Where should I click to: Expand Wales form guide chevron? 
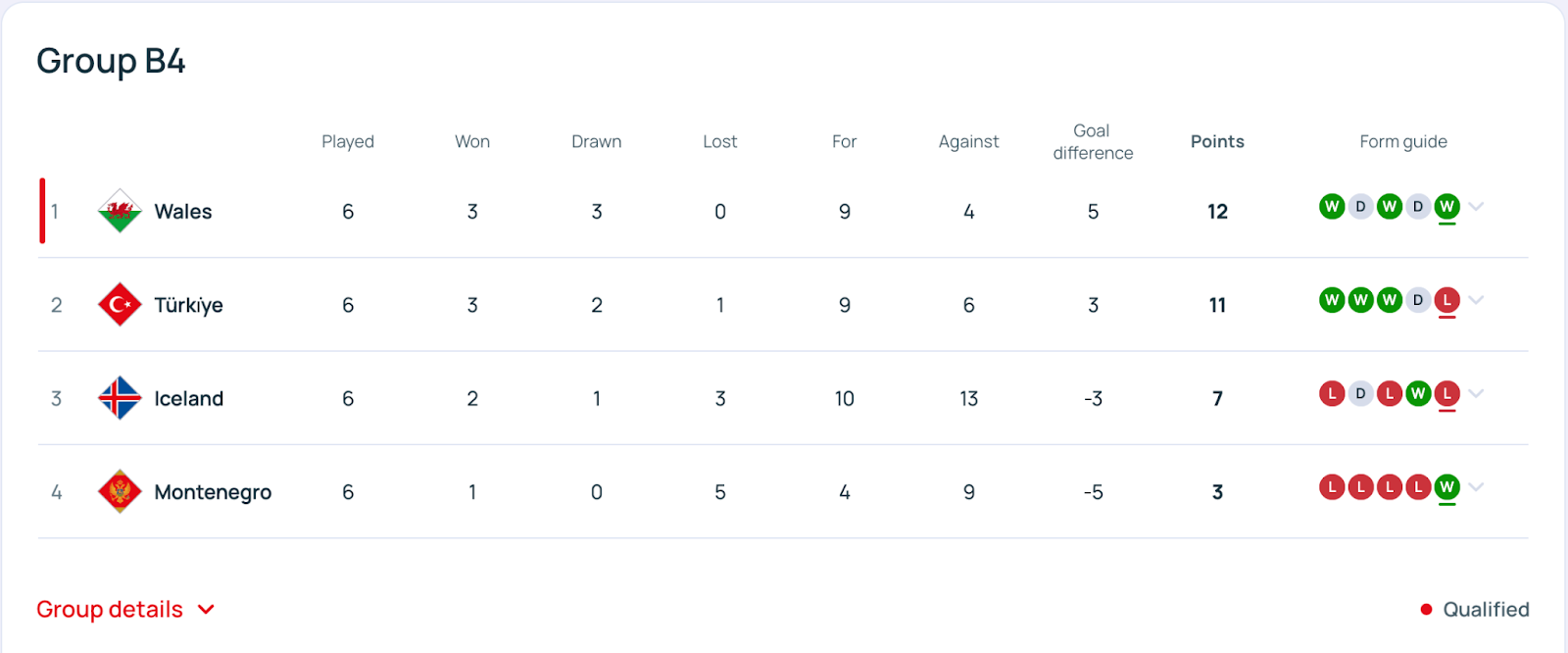point(1477,207)
